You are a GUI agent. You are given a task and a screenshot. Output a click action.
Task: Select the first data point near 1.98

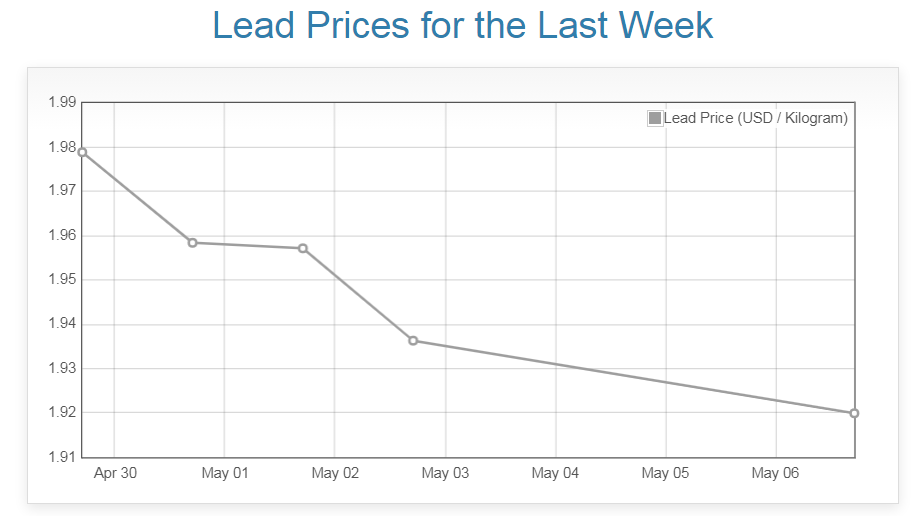[x=82, y=152]
